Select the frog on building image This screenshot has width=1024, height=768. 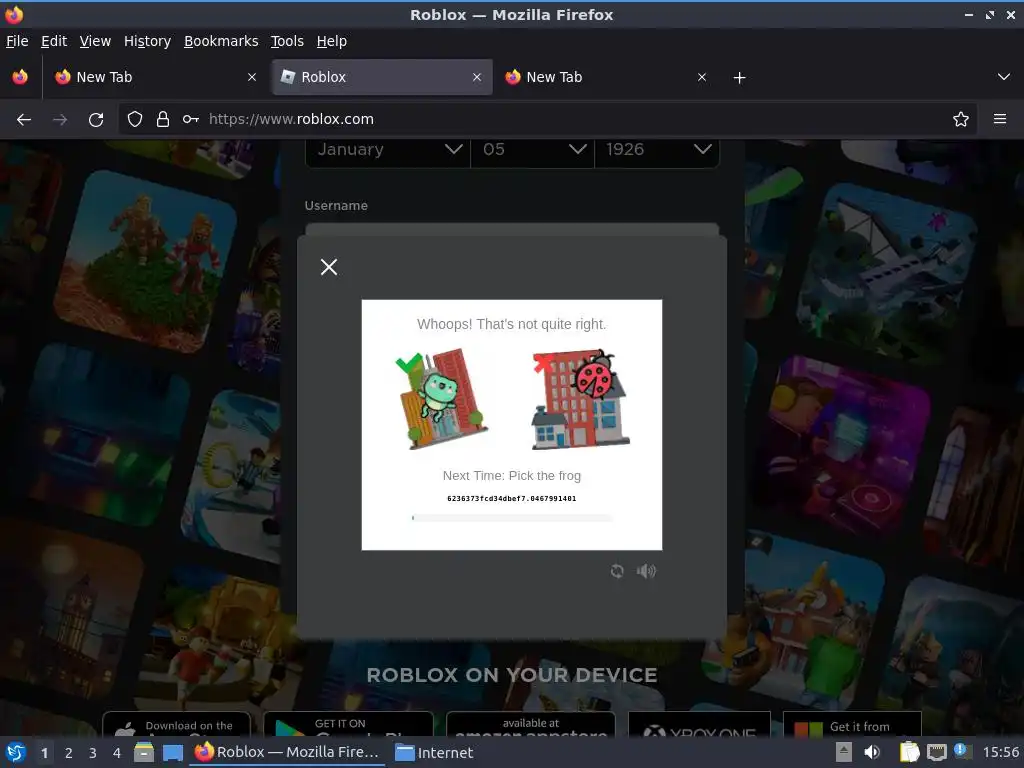tap(442, 400)
